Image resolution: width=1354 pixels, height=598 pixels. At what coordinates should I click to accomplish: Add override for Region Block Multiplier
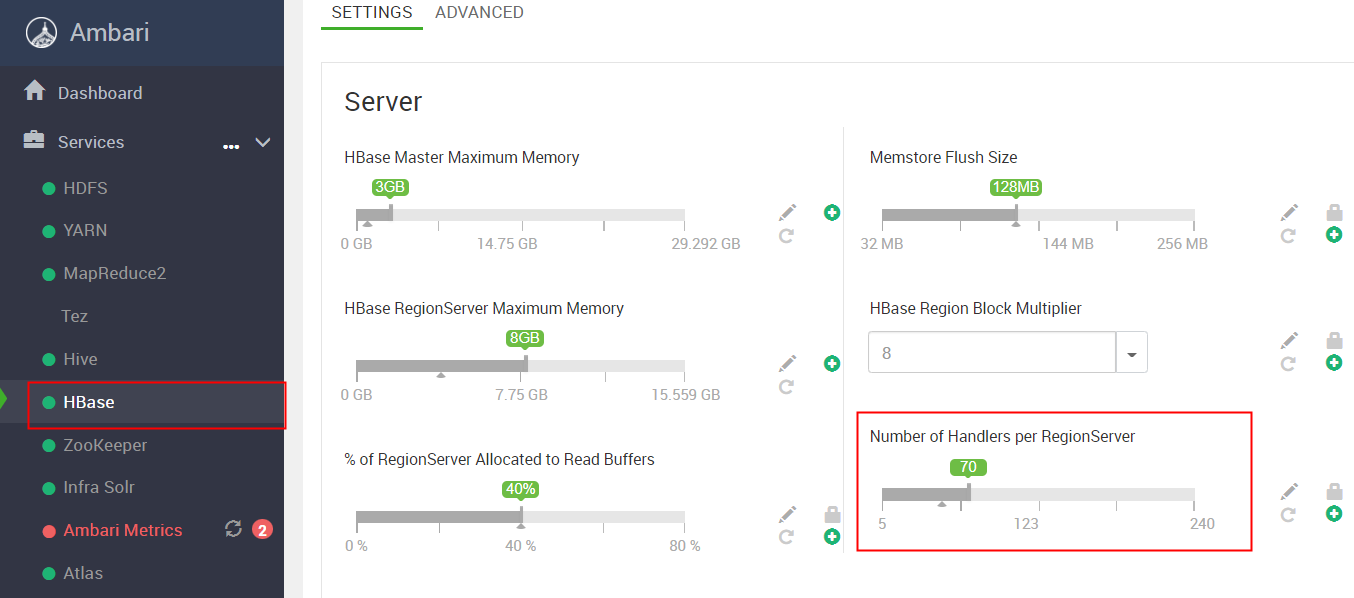point(1334,362)
